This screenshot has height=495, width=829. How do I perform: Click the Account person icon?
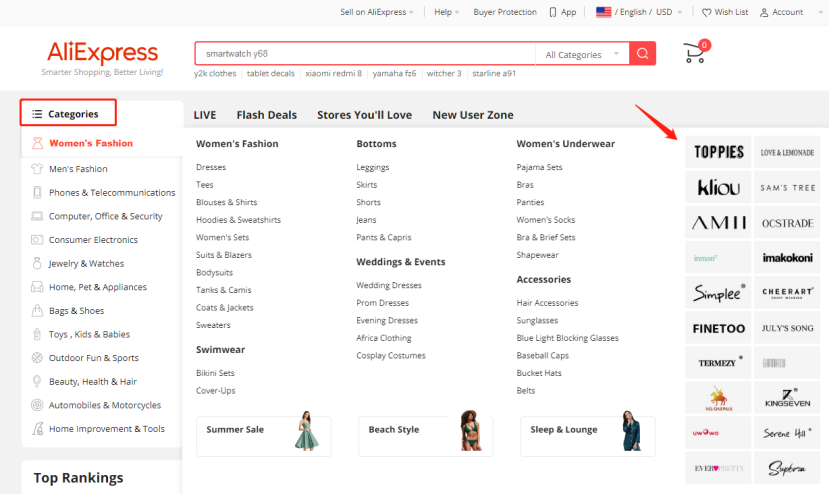pyautogui.click(x=765, y=12)
